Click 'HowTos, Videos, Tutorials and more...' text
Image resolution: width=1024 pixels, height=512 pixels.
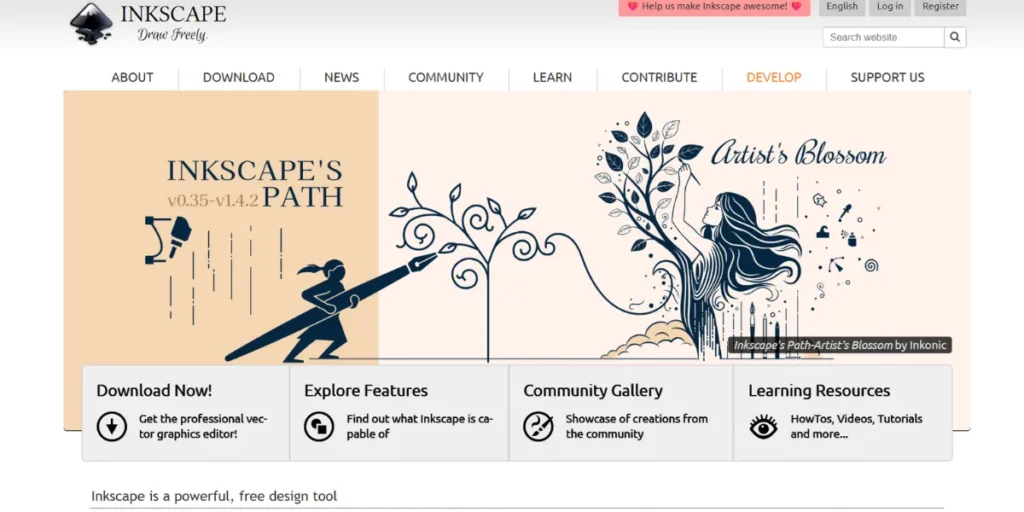tap(856, 426)
